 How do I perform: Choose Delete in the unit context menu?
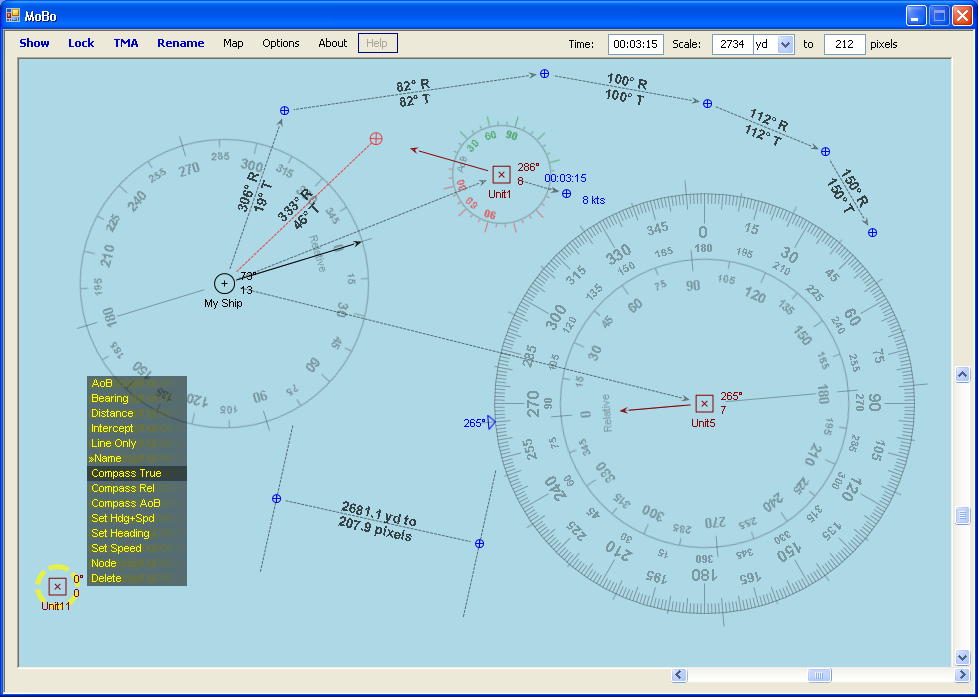tap(106, 578)
